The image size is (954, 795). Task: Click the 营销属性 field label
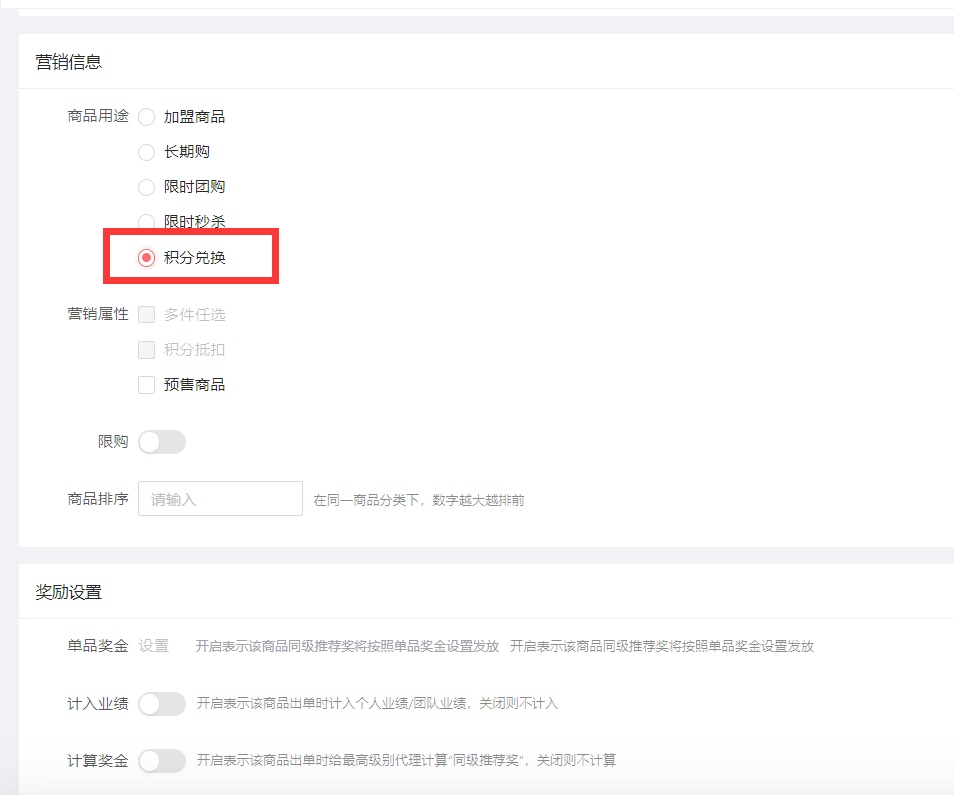click(x=98, y=314)
